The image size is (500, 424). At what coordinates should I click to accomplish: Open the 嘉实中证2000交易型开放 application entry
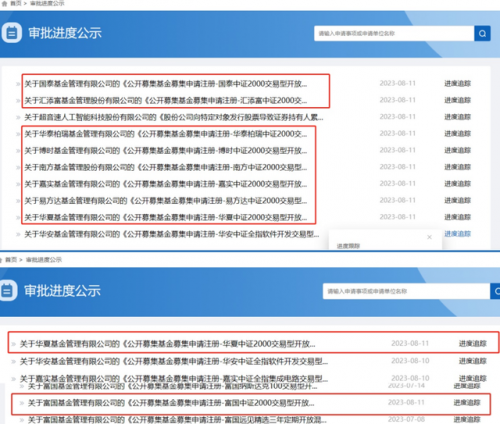coord(166,184)
